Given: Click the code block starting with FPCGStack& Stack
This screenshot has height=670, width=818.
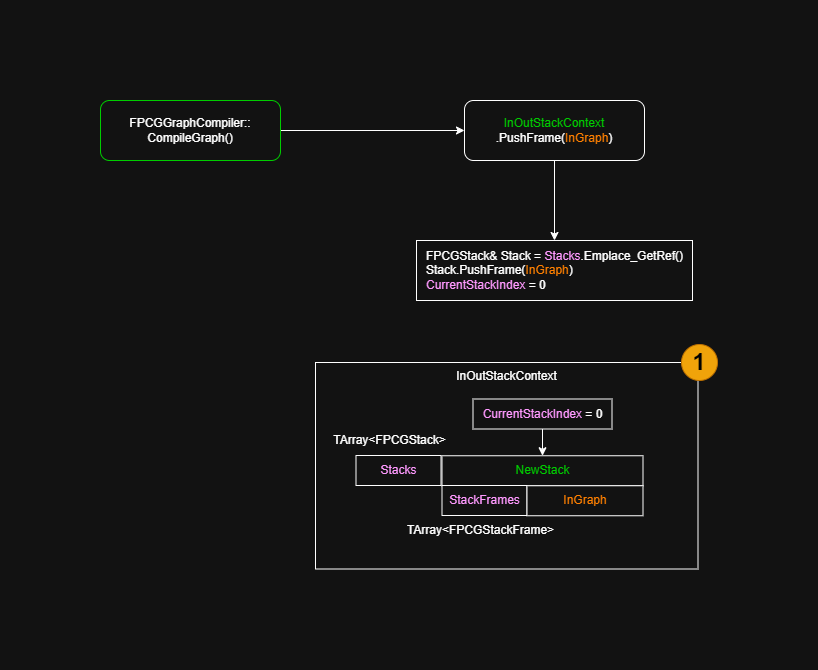Looking at the screenshot, I should click(x=554, y=270).
